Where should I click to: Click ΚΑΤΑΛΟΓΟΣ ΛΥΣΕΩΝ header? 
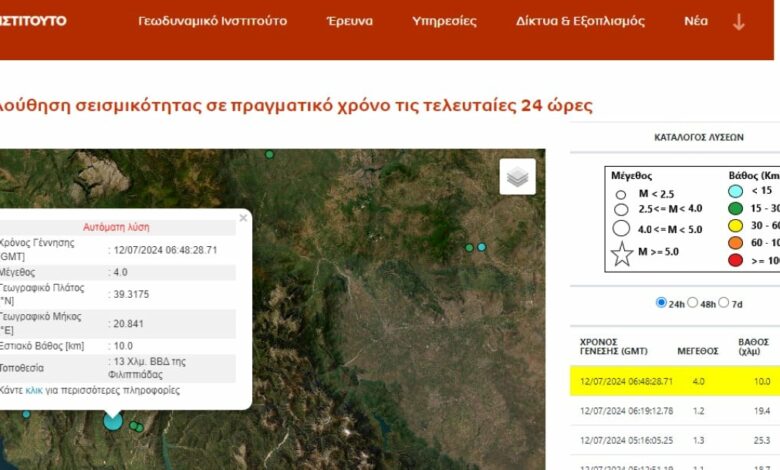[x=699, y=137]
